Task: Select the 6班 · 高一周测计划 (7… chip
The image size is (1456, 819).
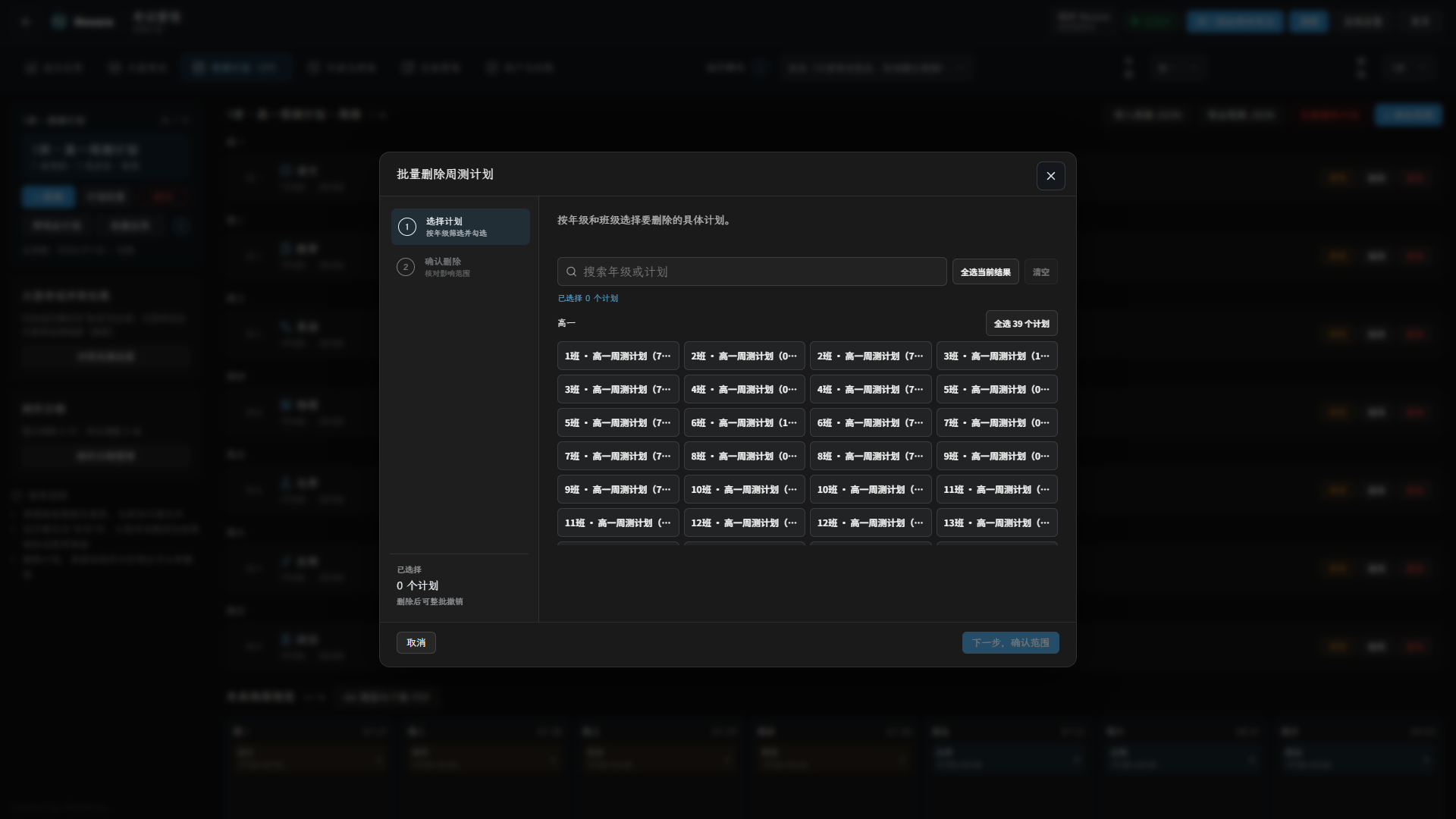Action: 871,422
